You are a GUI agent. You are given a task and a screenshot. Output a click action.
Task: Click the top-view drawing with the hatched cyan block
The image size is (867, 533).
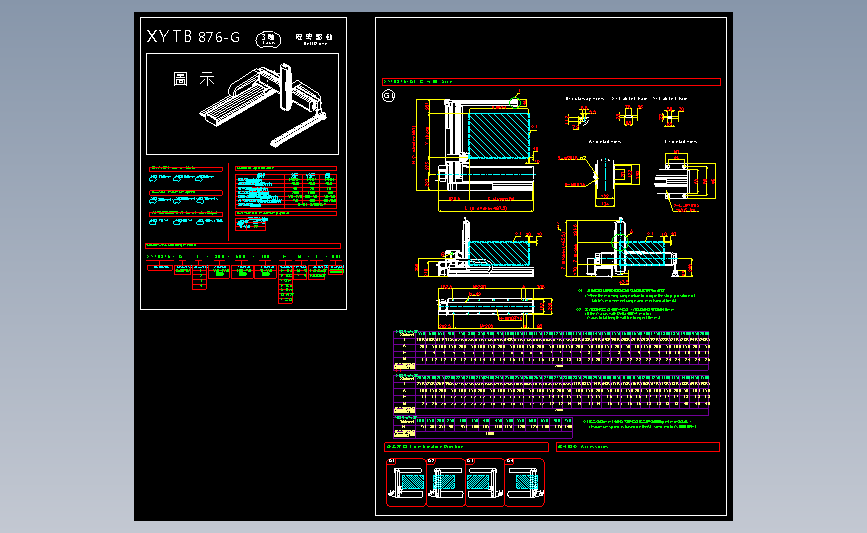(x=476, y=151)
